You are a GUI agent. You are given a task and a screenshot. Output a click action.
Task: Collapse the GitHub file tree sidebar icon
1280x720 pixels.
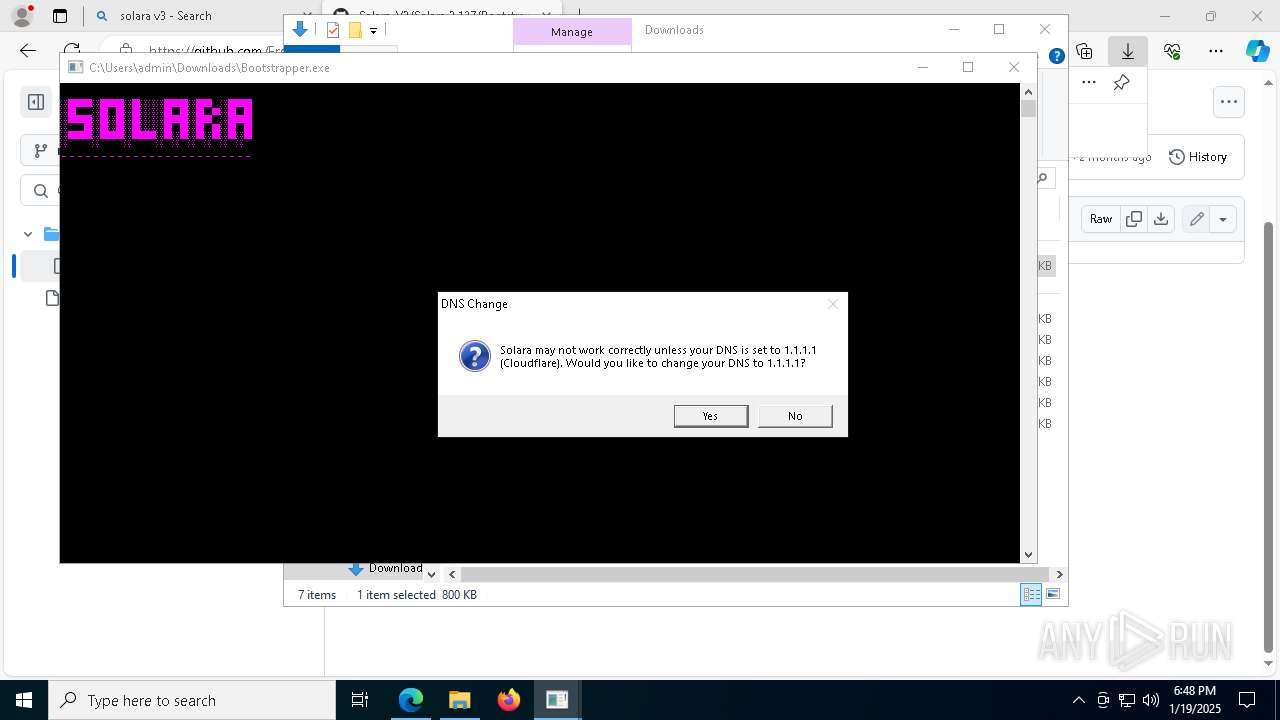click(36, 102)
